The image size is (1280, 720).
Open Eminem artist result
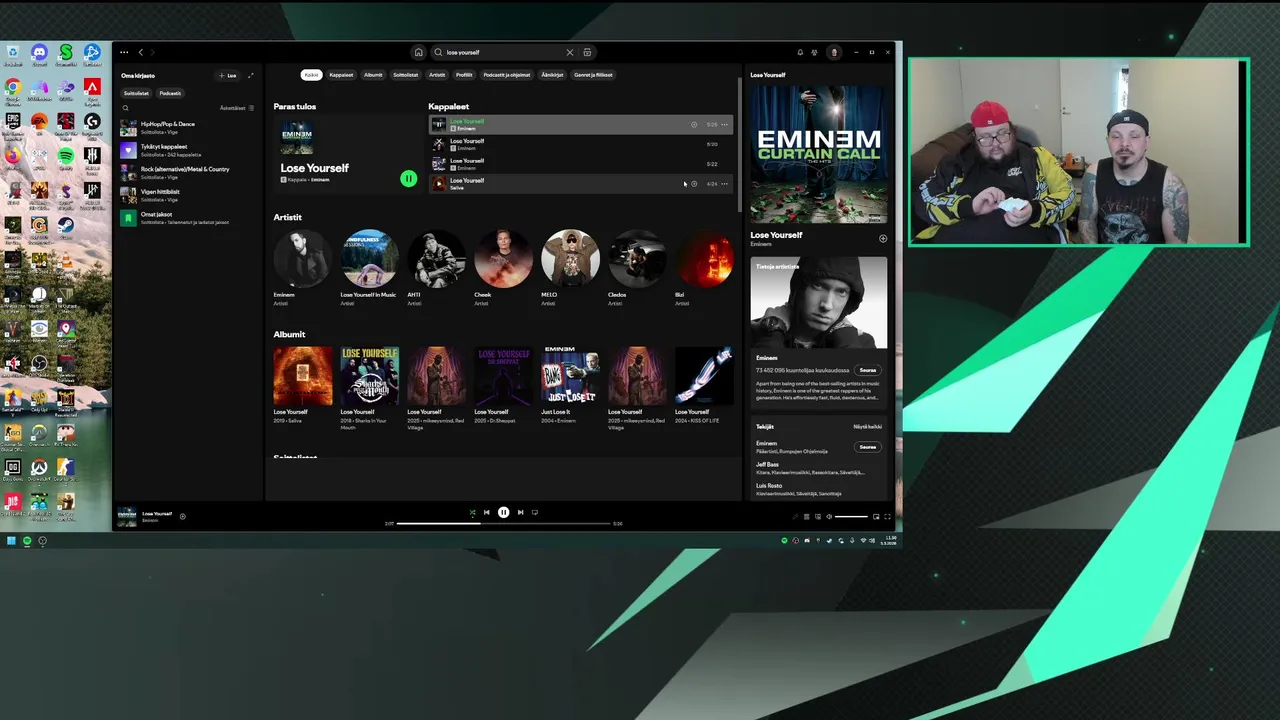(302, 267)
